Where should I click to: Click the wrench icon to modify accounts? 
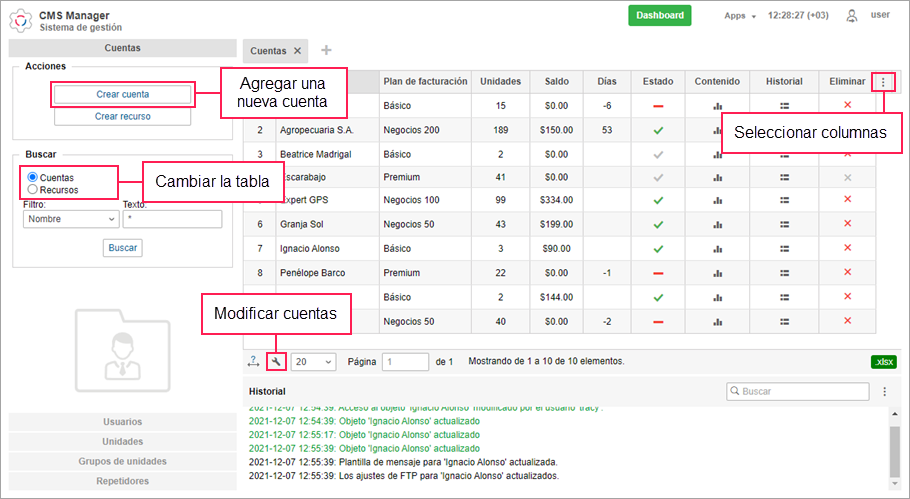tap(276, 361)
